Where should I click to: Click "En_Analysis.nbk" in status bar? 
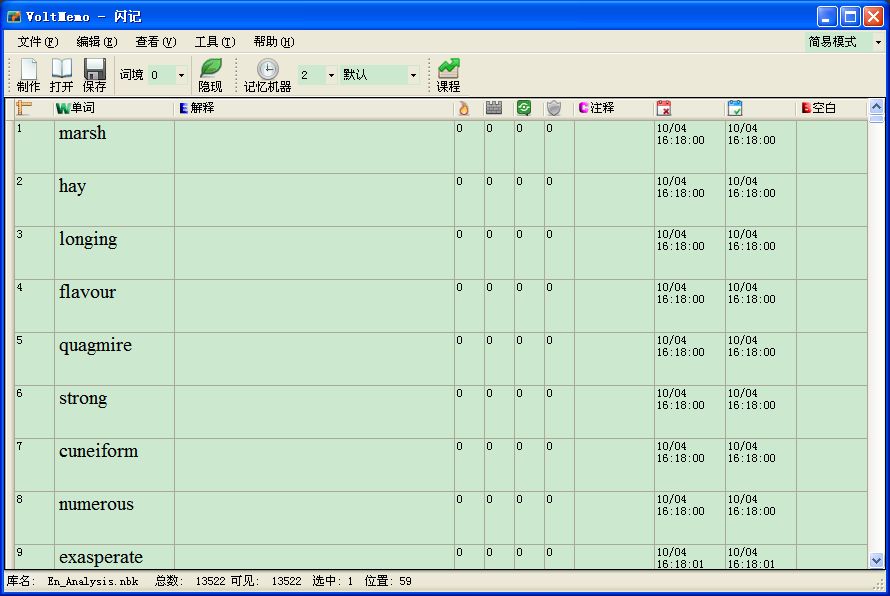[x=93, y=581]
